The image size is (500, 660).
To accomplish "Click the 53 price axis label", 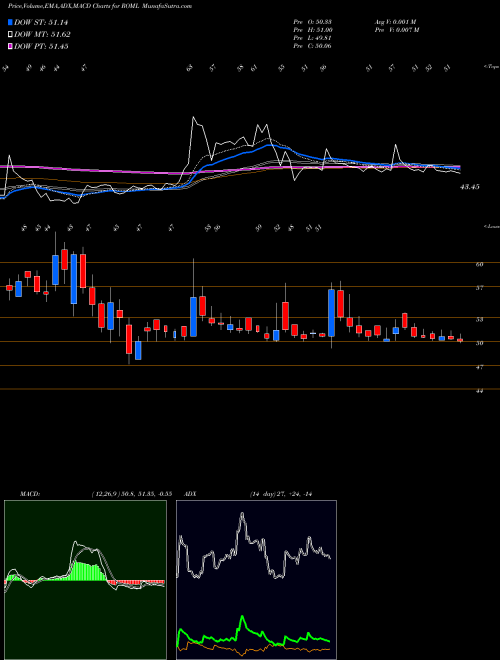I will [479, 319].
